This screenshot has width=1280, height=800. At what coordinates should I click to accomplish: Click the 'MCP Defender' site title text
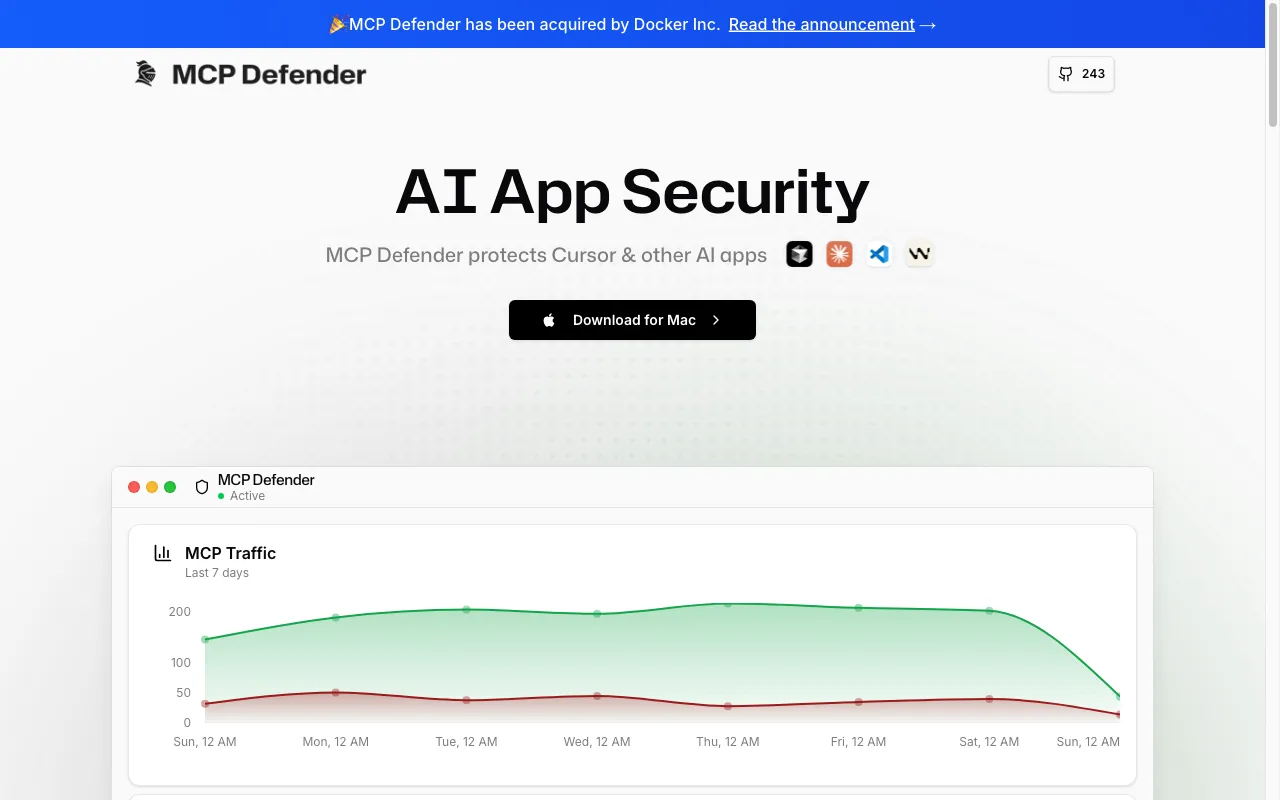coord(269,74)
